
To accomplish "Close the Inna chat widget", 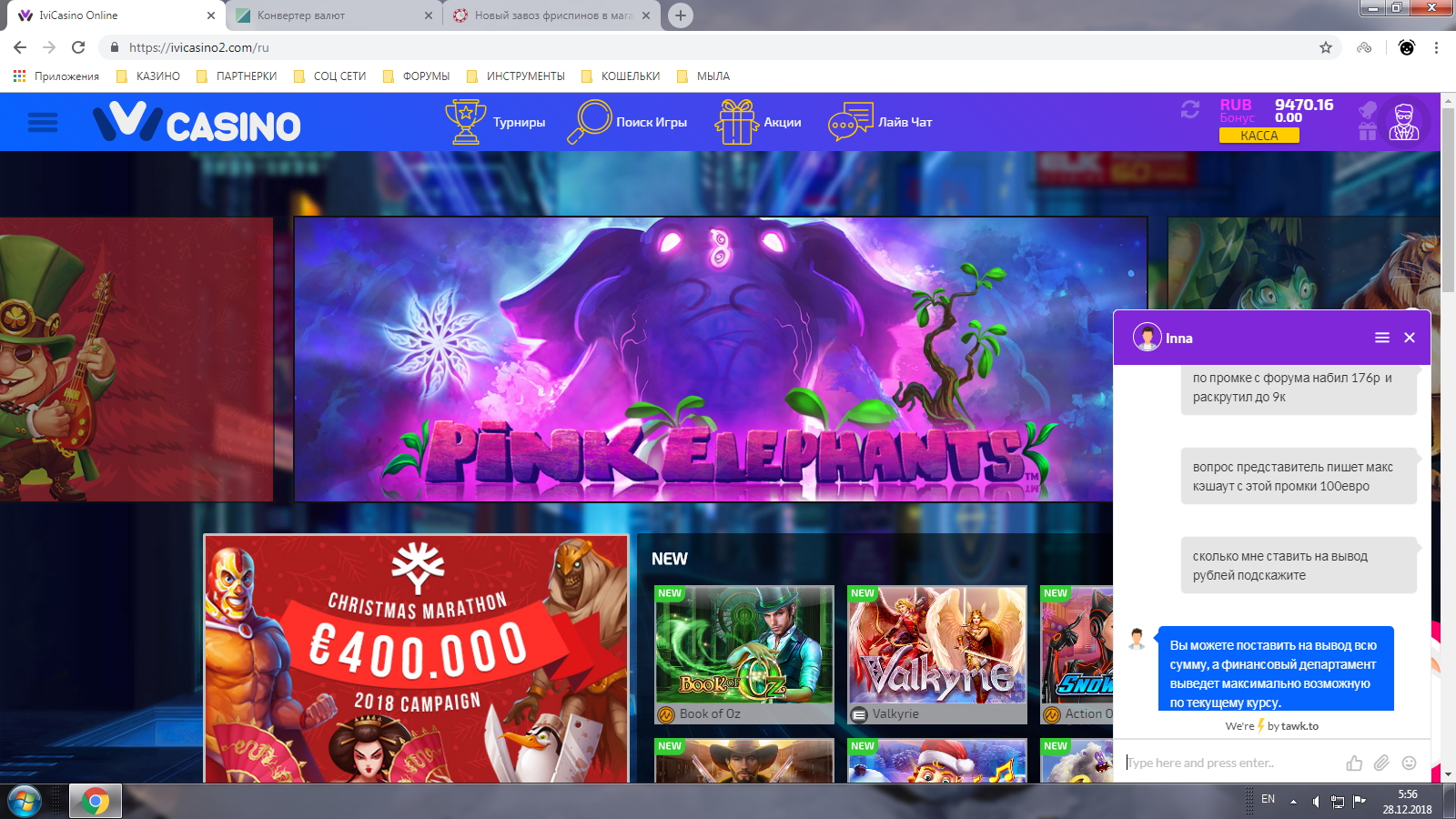I will (x=1410, y=338).
